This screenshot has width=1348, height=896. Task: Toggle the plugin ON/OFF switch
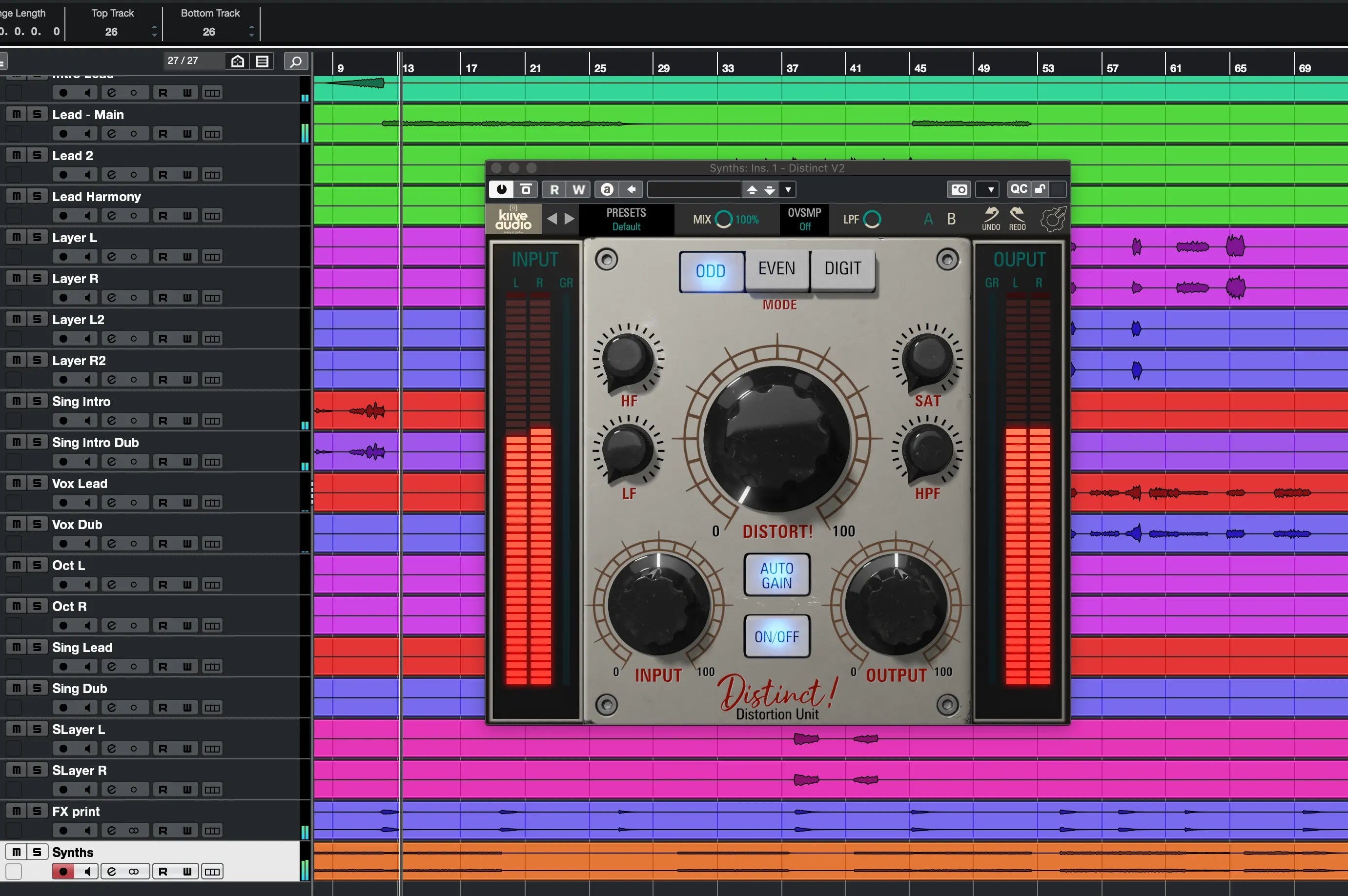[x=776, y=636]
